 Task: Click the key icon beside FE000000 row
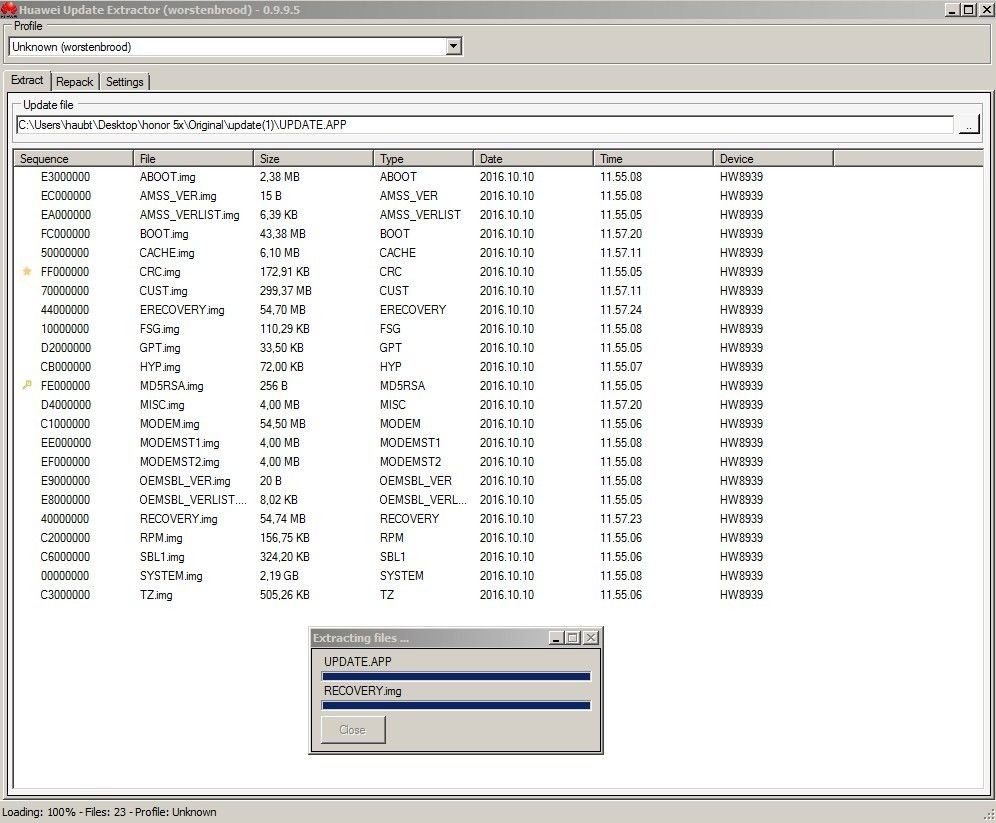point(27,385)
